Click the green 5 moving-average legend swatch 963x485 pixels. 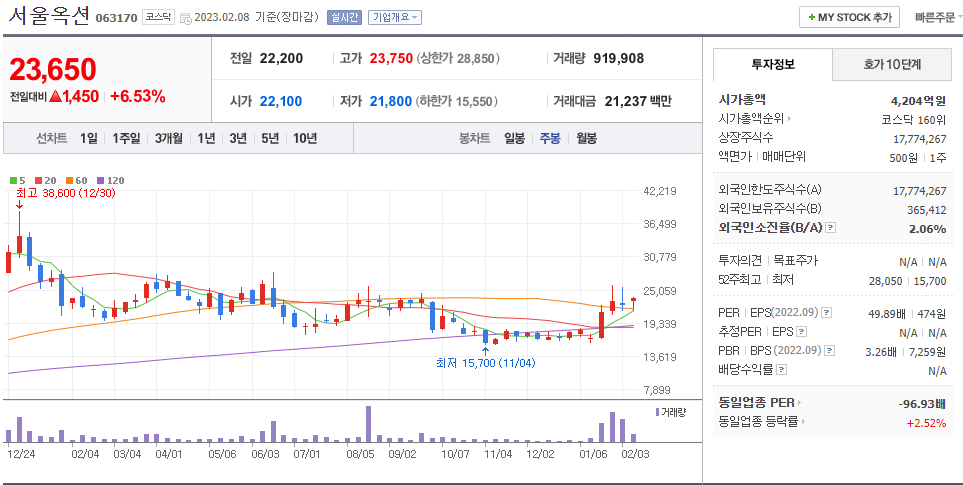14,180
